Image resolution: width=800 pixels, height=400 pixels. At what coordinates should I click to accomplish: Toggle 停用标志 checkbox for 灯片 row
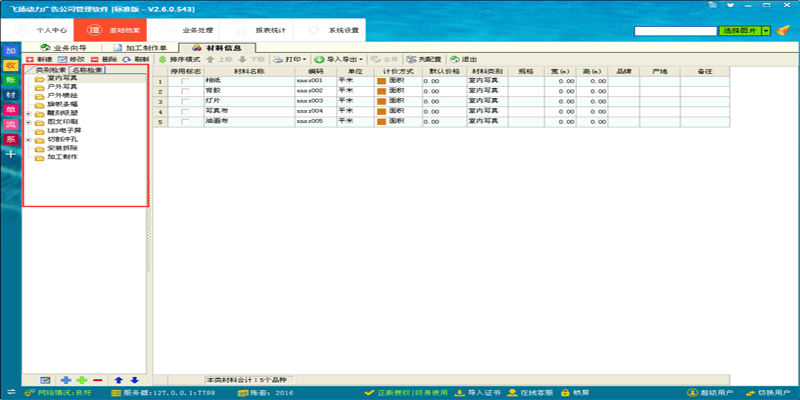(x=185, y=101)
